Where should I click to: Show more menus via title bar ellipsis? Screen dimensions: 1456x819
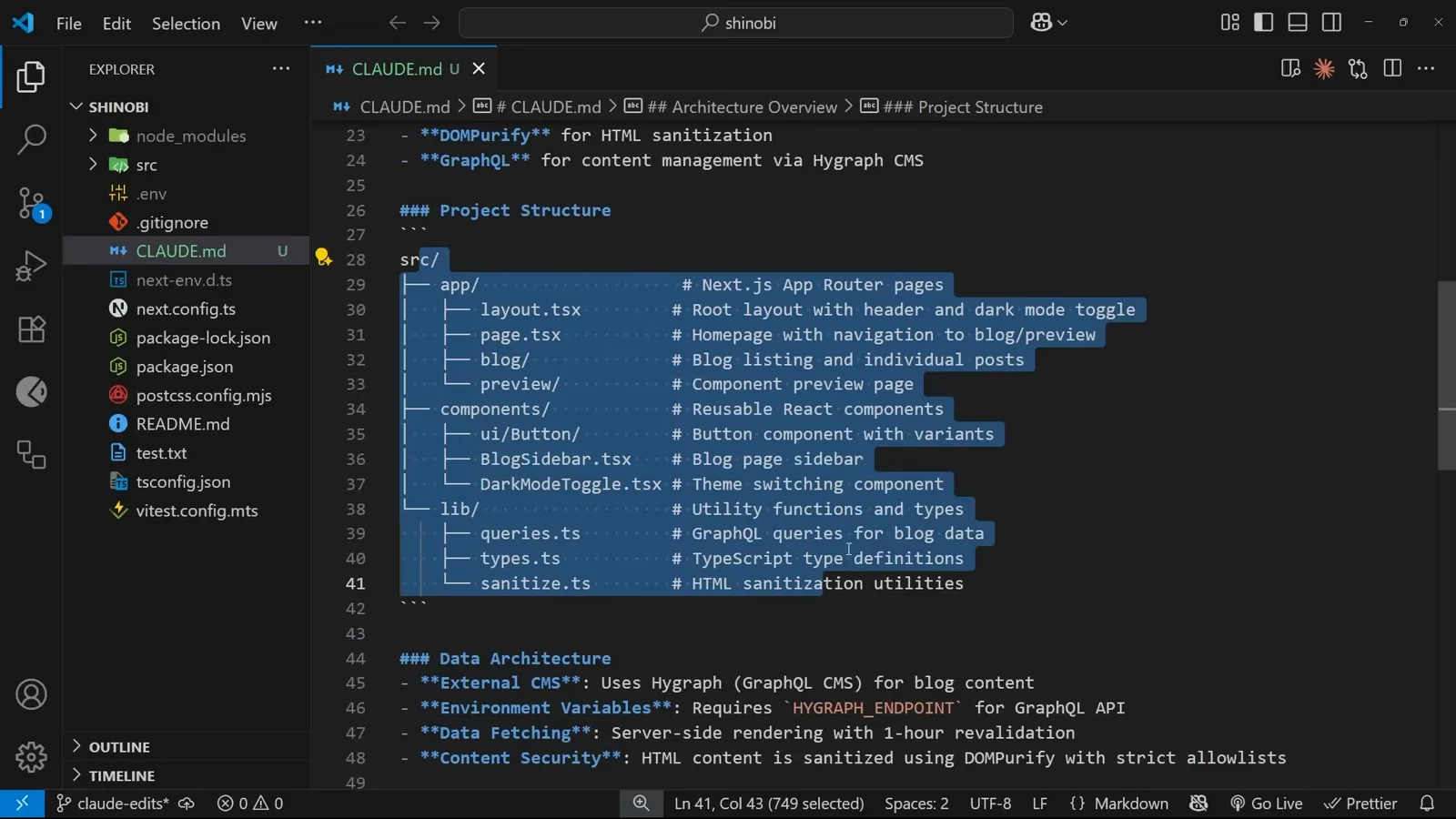(312, 23)
